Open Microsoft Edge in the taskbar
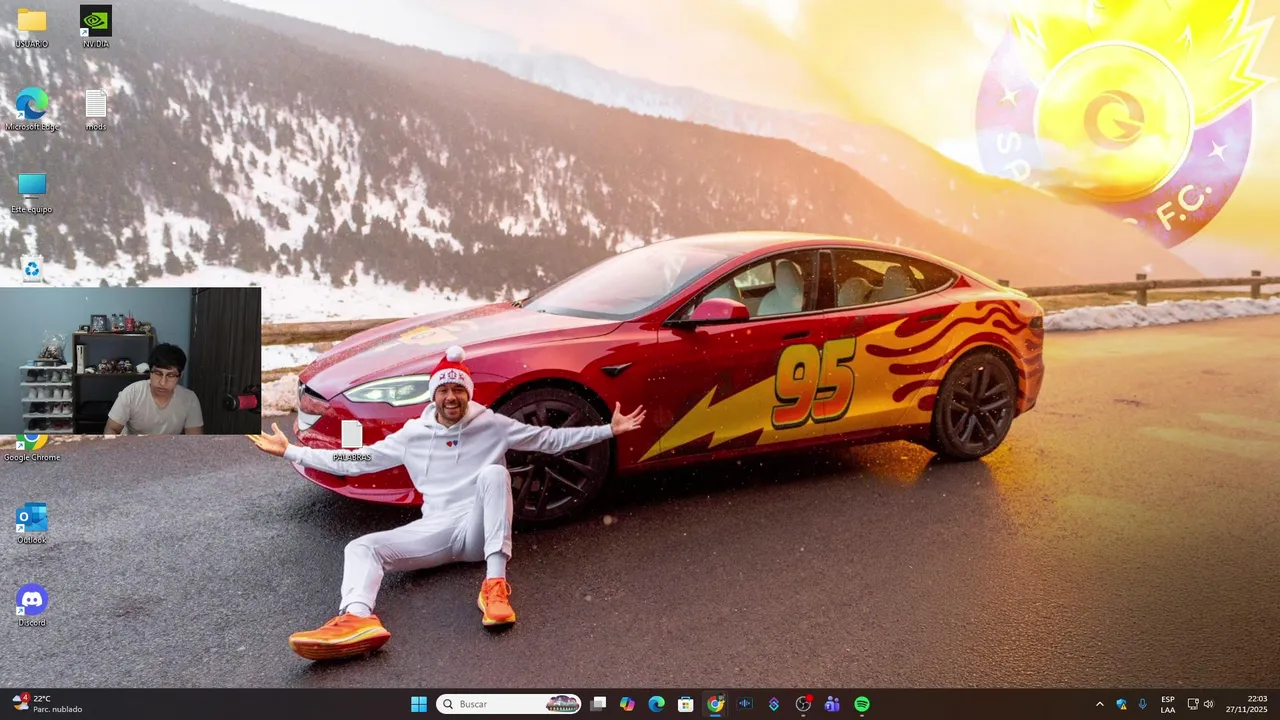Image resolution: width=1280 pixels, height=720 pixels. [656, 704]
